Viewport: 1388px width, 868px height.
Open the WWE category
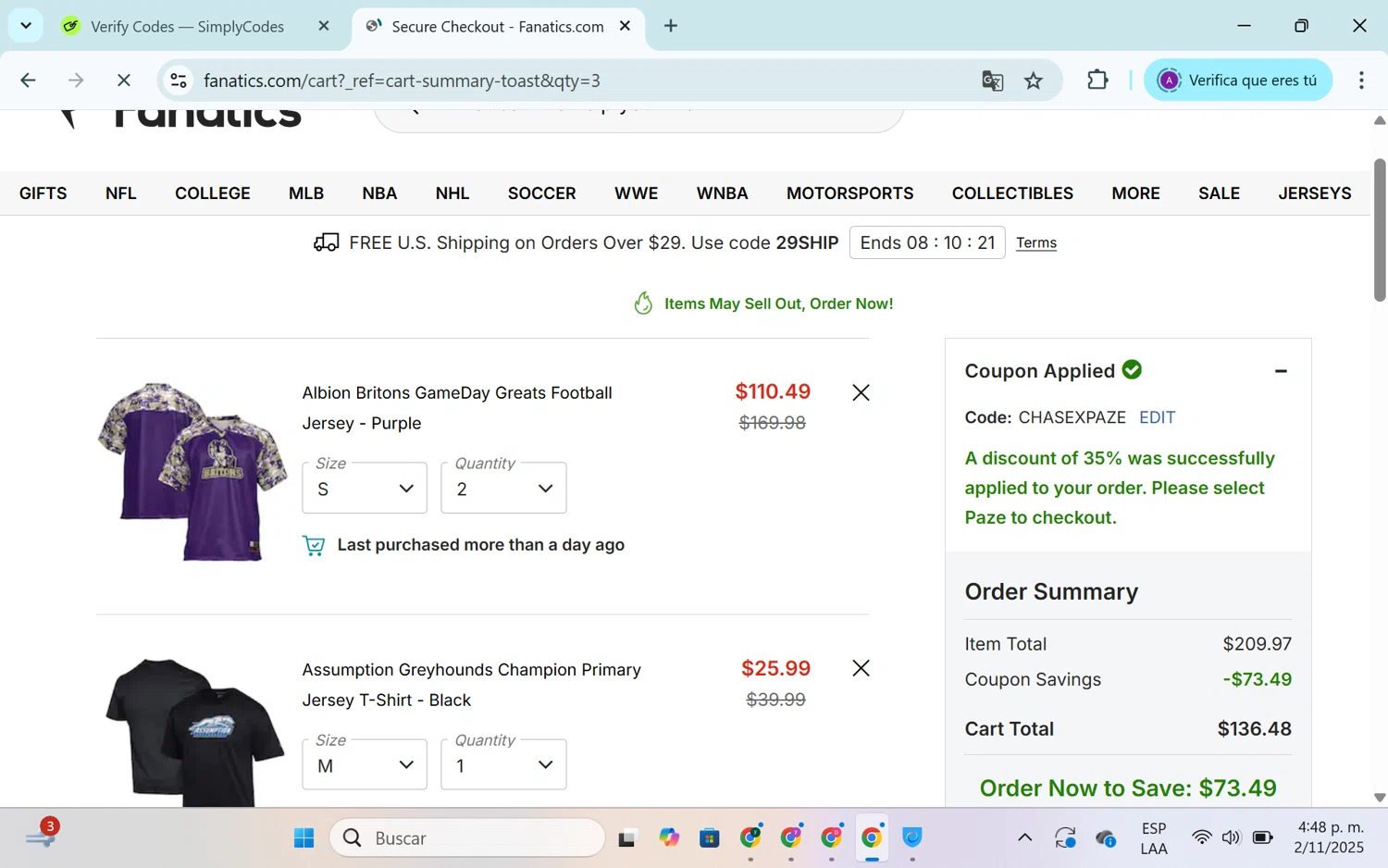click(637, 193)
